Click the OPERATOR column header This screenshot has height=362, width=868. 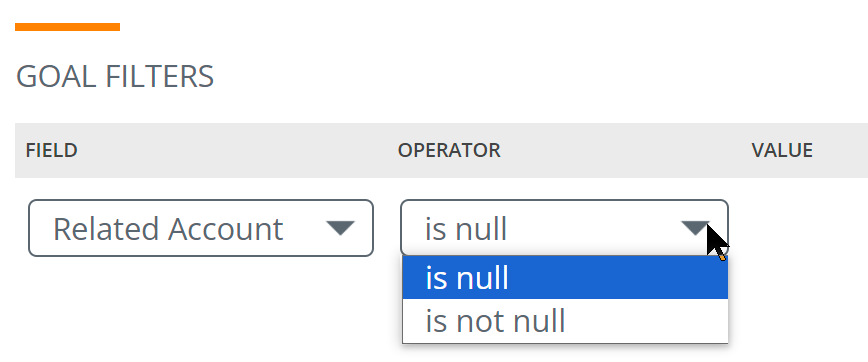click(x=449, y=151)
